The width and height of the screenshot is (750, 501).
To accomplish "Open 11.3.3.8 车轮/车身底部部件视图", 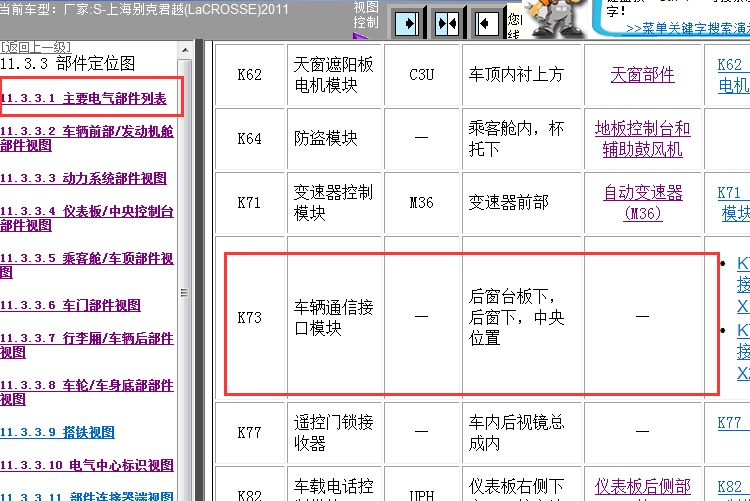I will pyautogui.click(x=87, y=392).
